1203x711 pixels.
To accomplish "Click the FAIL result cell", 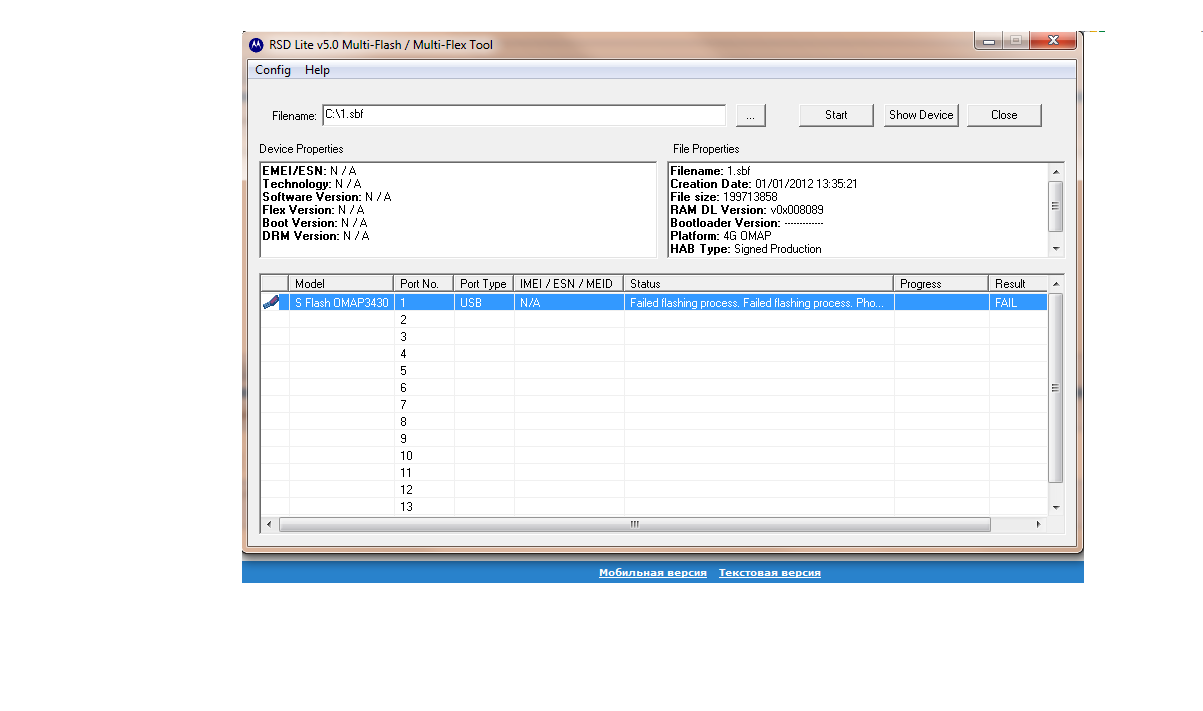I will [x=1018, y=302].
